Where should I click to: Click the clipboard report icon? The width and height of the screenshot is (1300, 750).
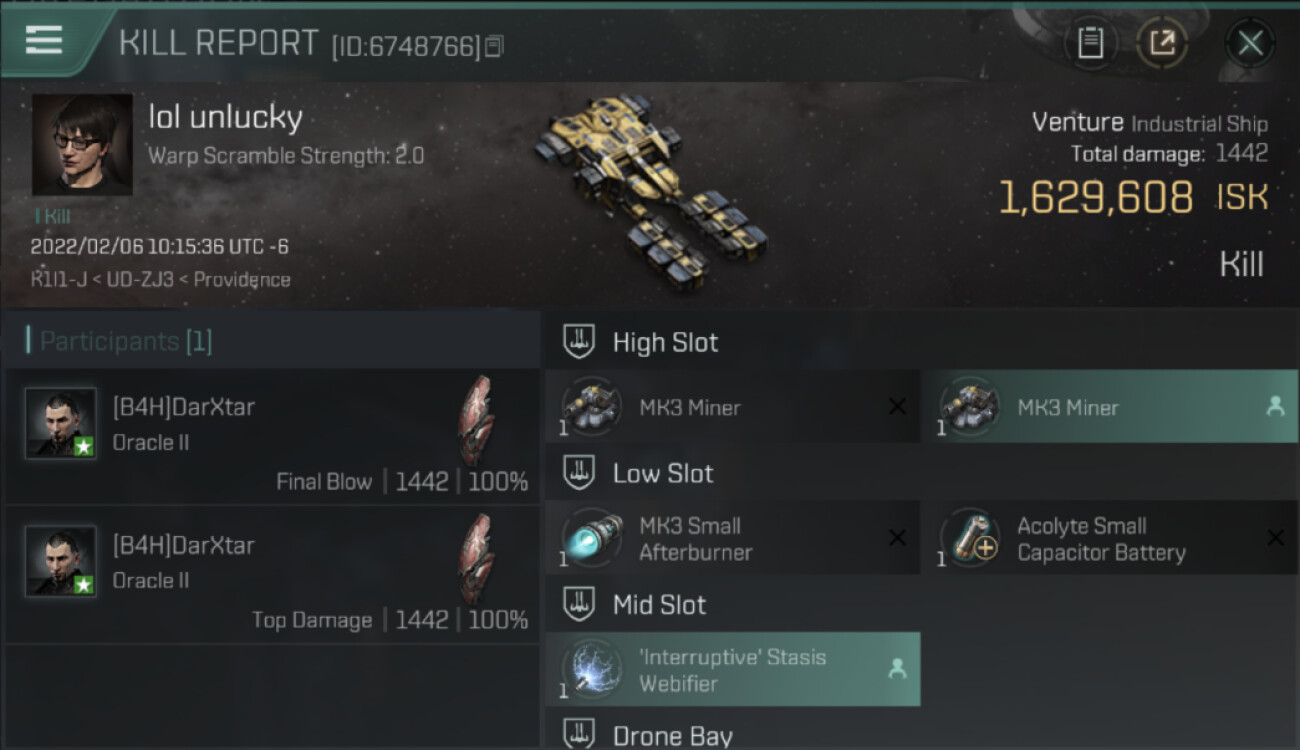pos(1090,42)
